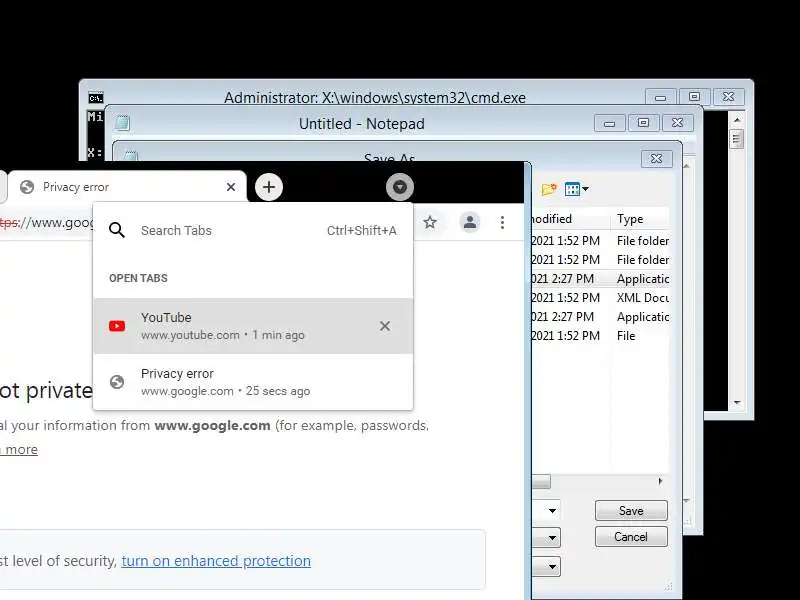Switch to YouTube in open tabs list

pyautogui.click(x=253, y=326)
